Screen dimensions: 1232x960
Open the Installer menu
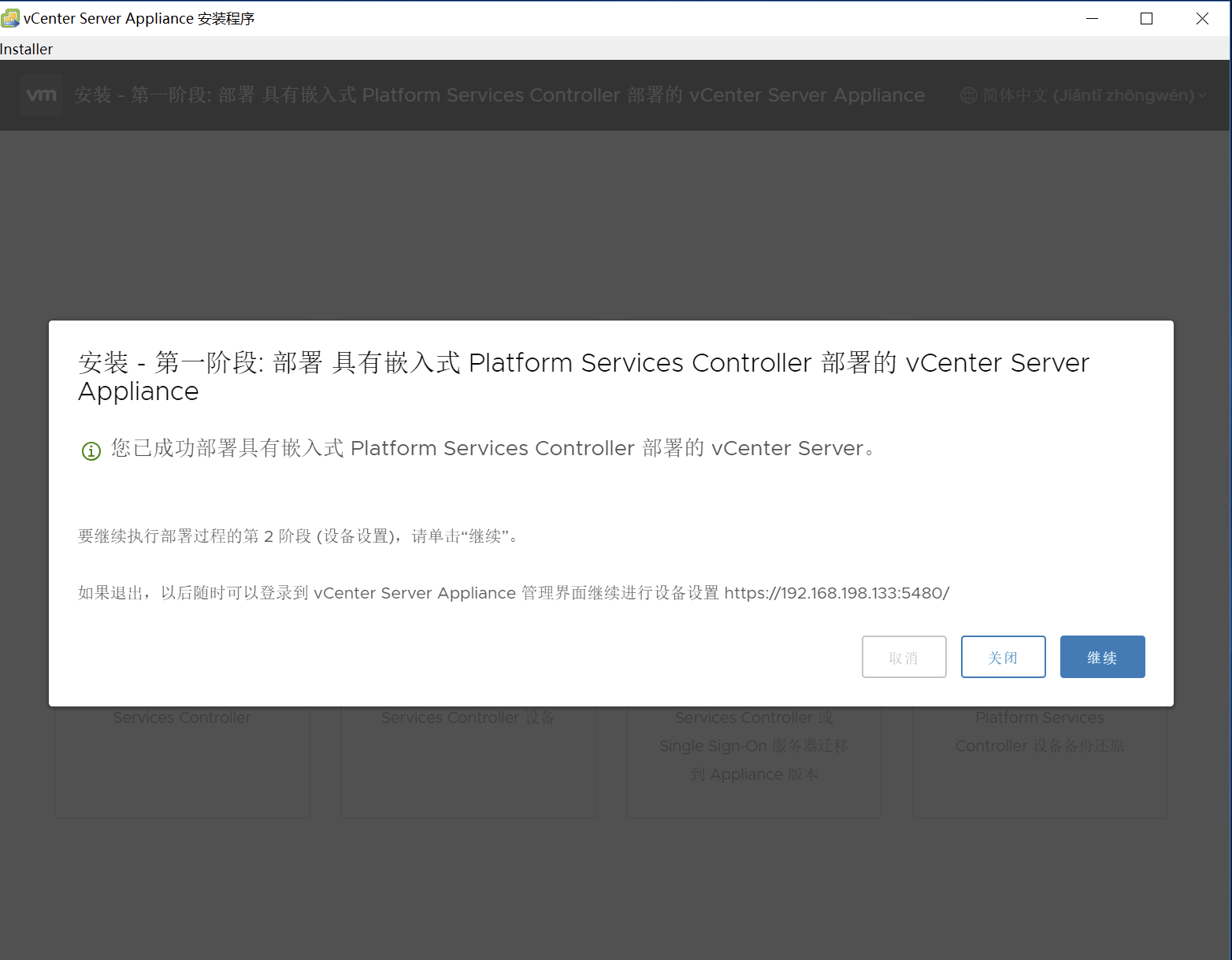pos(26,49)
